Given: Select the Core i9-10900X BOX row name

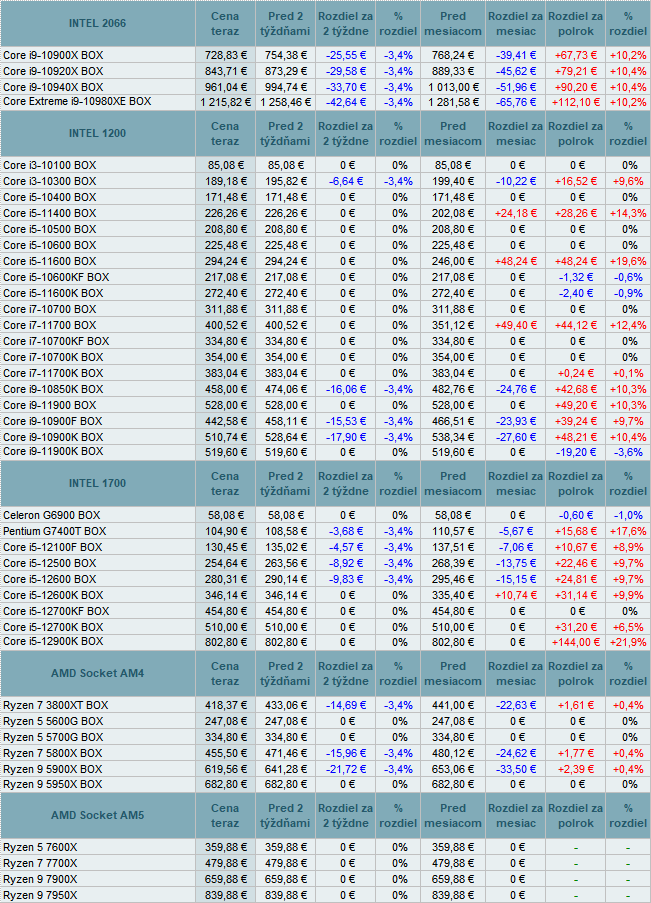Looking at the screenshot, I should pos(53,55).
